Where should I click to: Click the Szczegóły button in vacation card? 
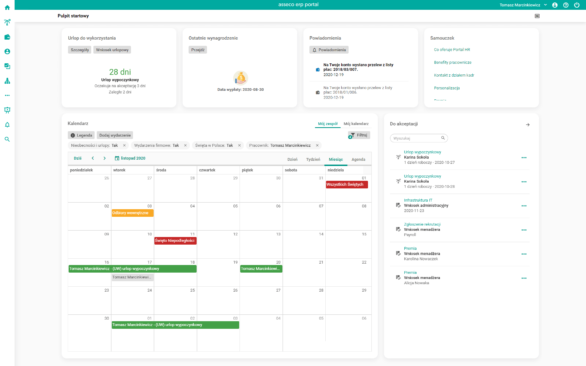[80, 50]
